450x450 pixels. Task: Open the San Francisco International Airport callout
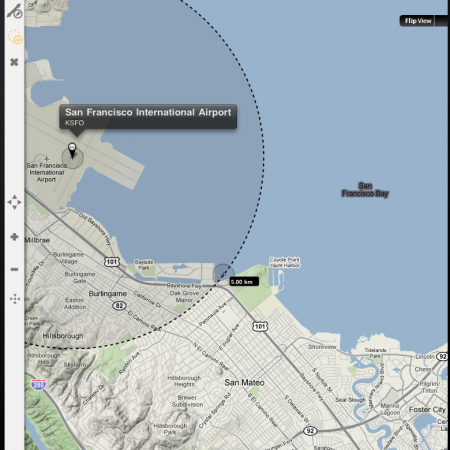[x=148, y=117]
